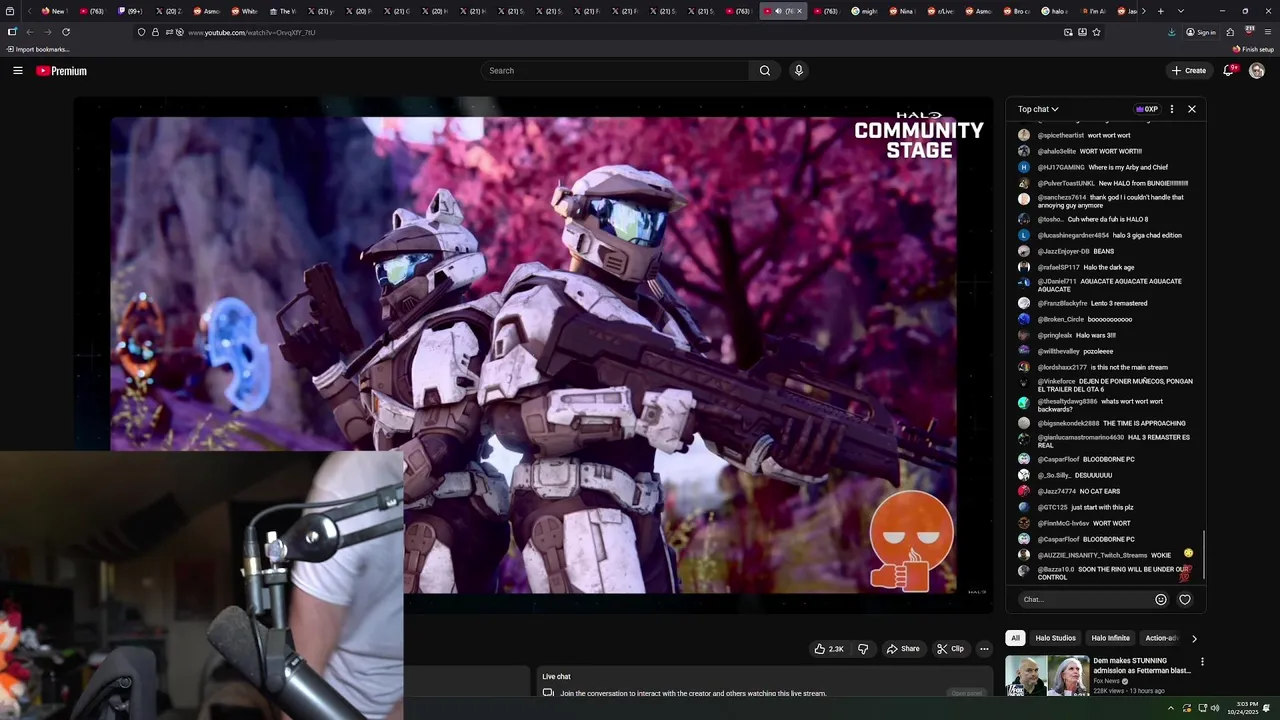Click the YouTube search magnifier button
Viewport: 1280px width, 720px height.
pyautogui.click(x=765, y=71)
